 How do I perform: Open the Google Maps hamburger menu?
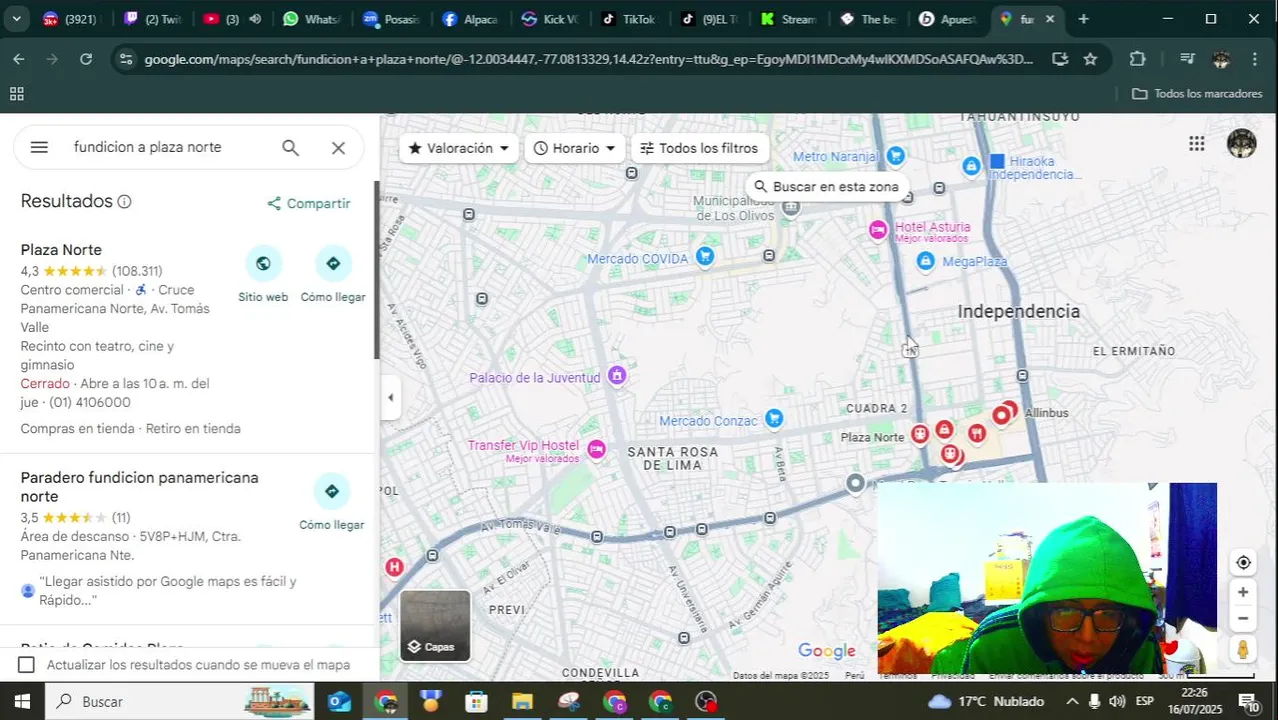(39, 148)
